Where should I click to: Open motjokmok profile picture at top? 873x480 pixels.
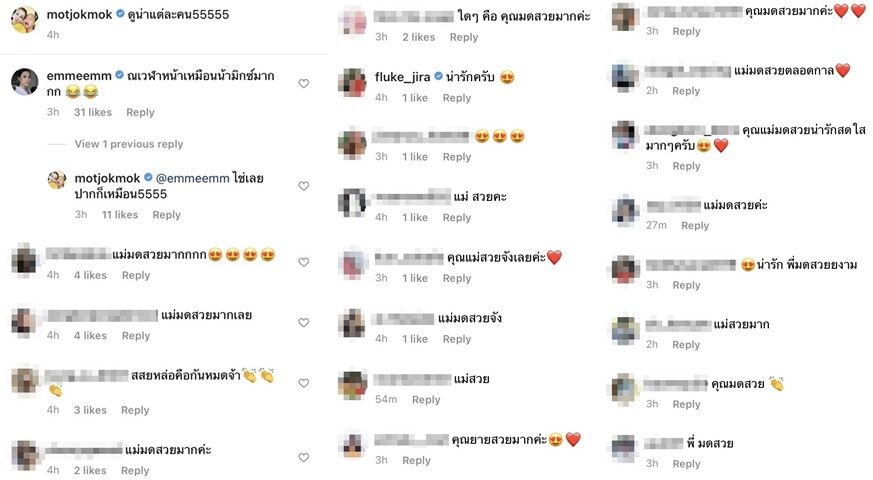[24, 19]
